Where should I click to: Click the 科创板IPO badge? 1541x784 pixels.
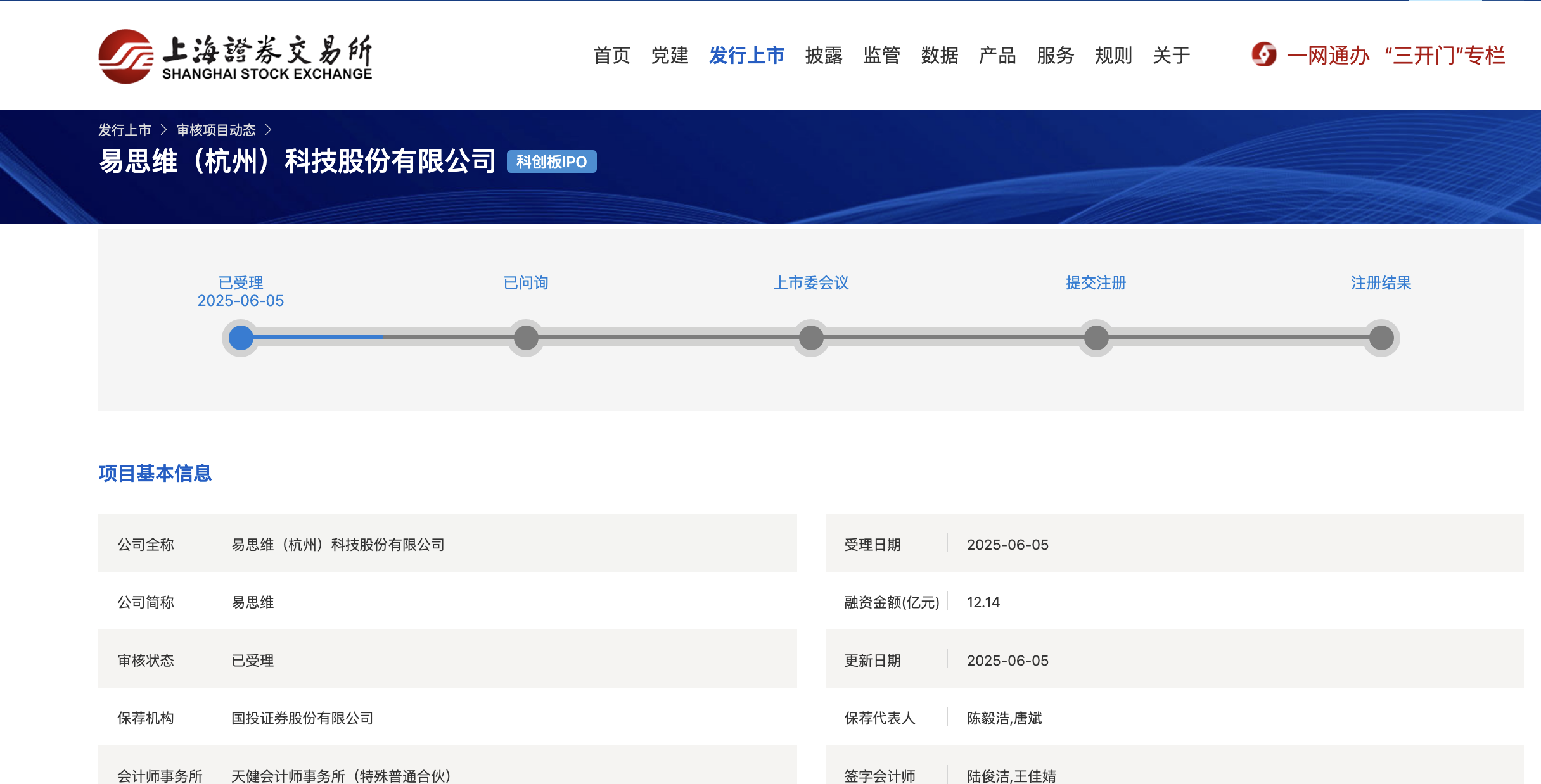click(551, 161)
